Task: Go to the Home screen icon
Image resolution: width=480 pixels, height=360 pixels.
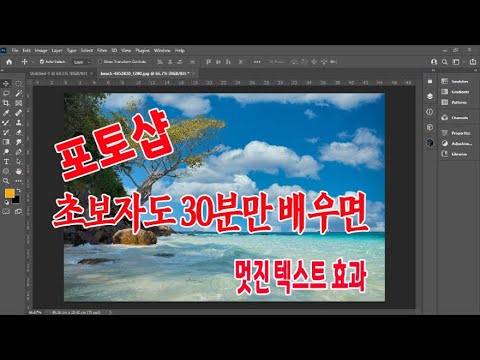Action: click(9, 62)
